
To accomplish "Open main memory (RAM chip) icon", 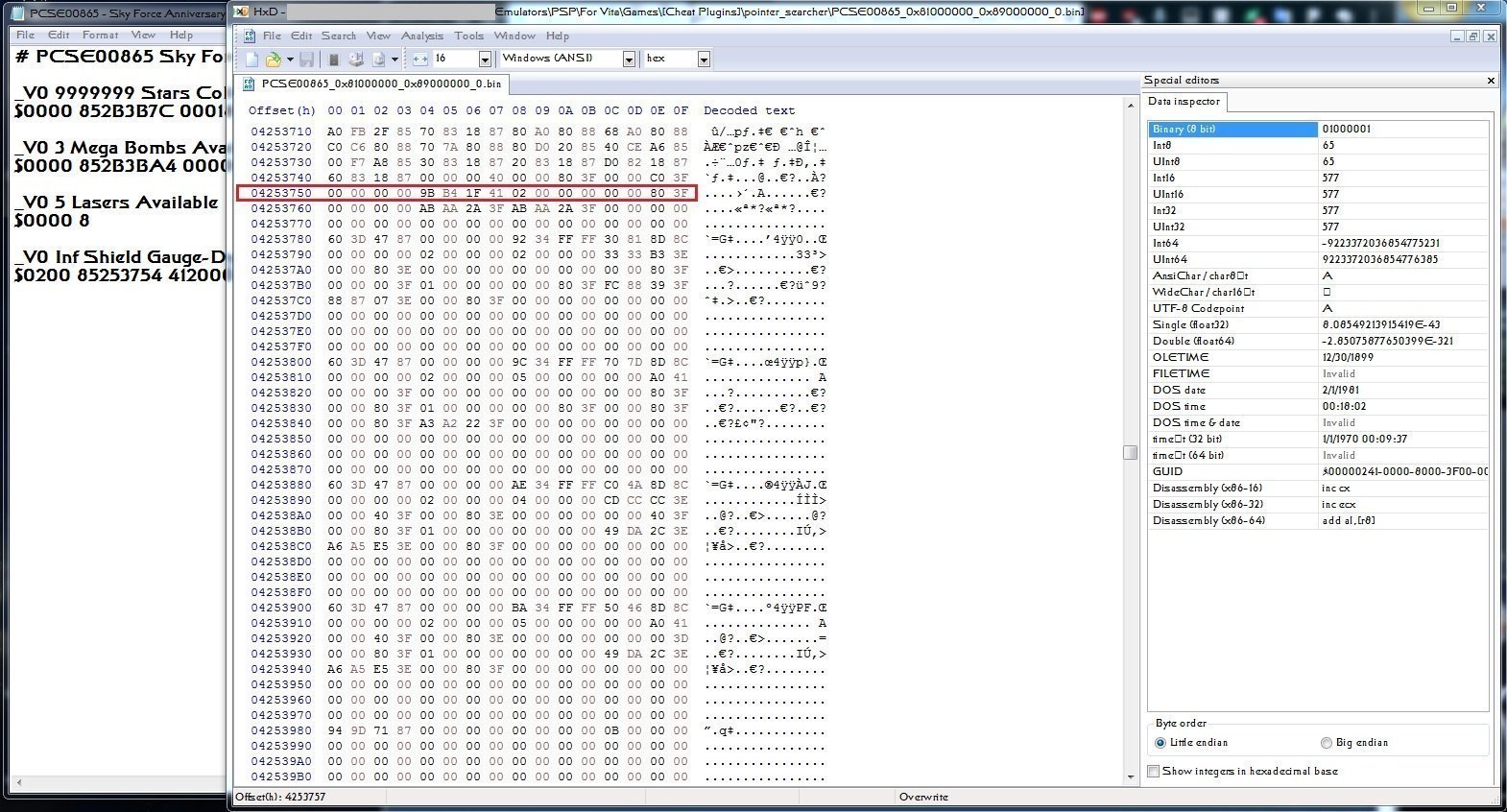I will click(x=334, y=60).
